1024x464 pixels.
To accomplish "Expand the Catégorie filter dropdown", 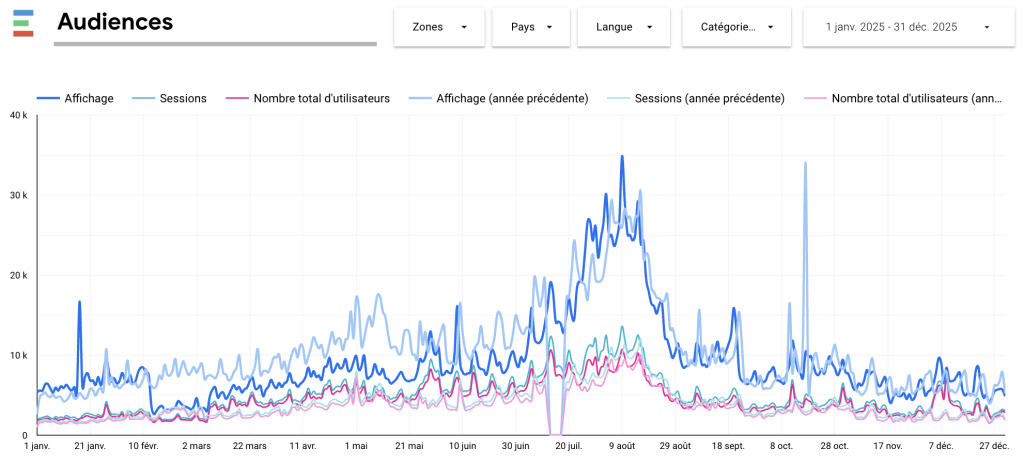I will [x=736, y=27].
